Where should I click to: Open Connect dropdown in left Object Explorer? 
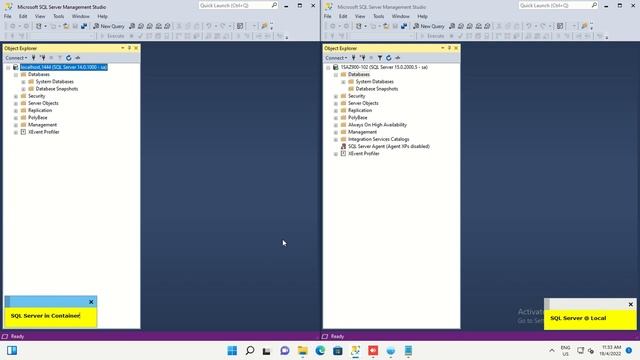click(x=16, y=58)
